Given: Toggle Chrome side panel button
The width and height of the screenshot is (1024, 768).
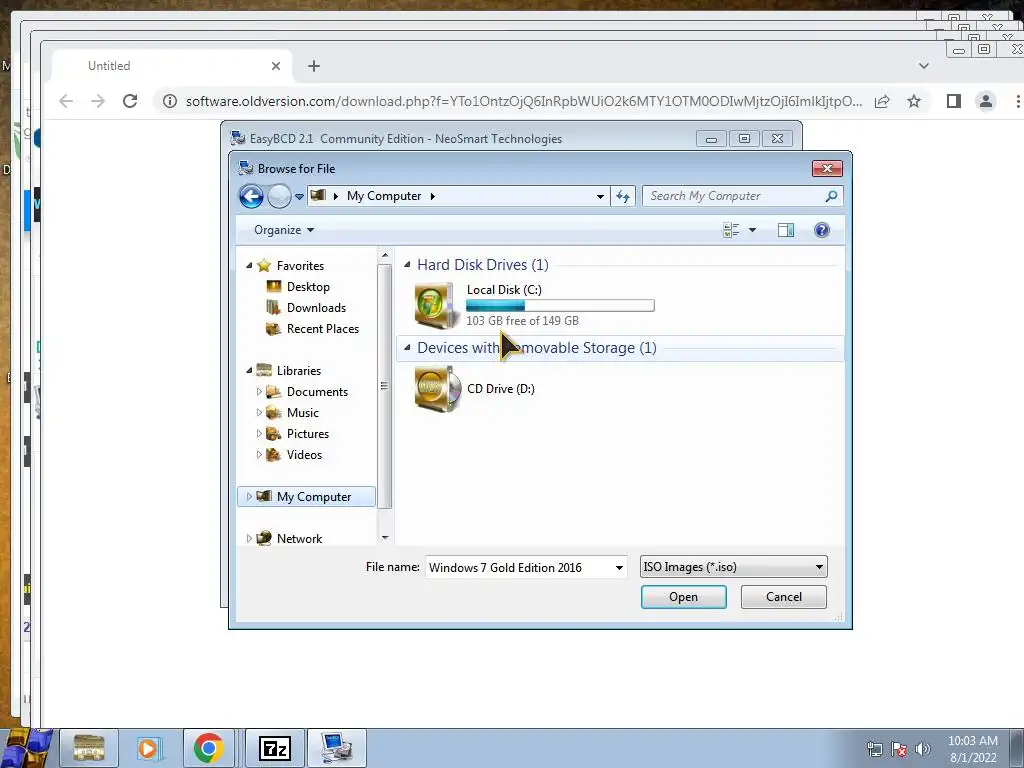Looking at the screenshot, I should (953, 101).
